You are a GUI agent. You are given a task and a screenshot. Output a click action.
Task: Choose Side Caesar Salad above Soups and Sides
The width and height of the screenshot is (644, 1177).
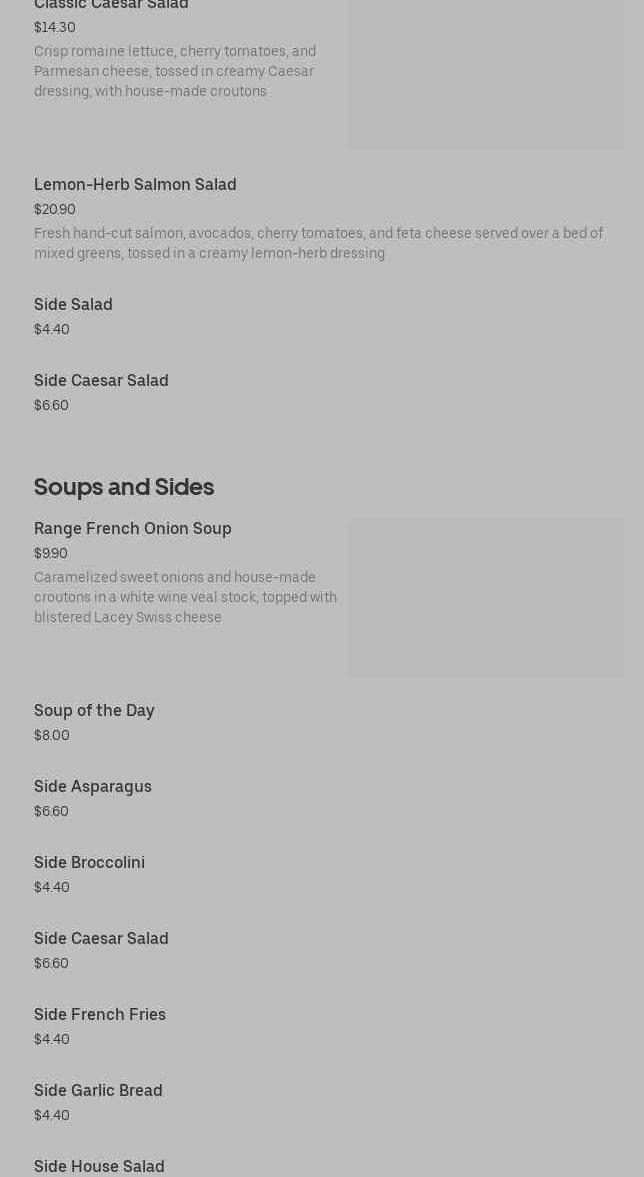pos(101,381)
